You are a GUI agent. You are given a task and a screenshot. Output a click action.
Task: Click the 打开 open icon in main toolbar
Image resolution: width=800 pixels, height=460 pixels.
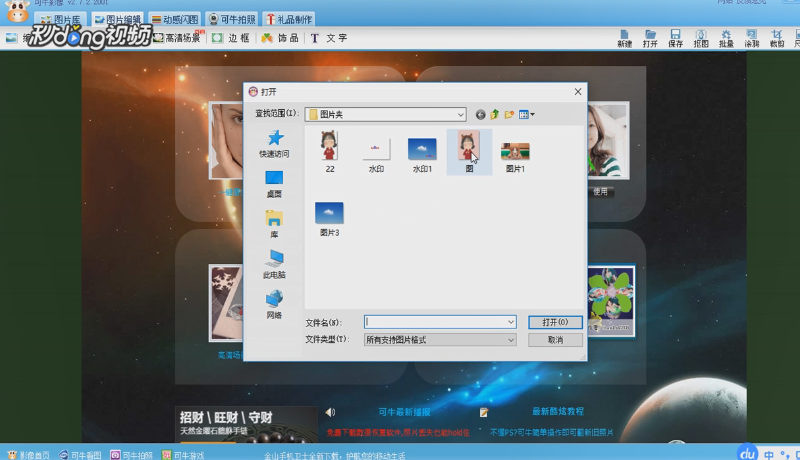click(650, 39)
